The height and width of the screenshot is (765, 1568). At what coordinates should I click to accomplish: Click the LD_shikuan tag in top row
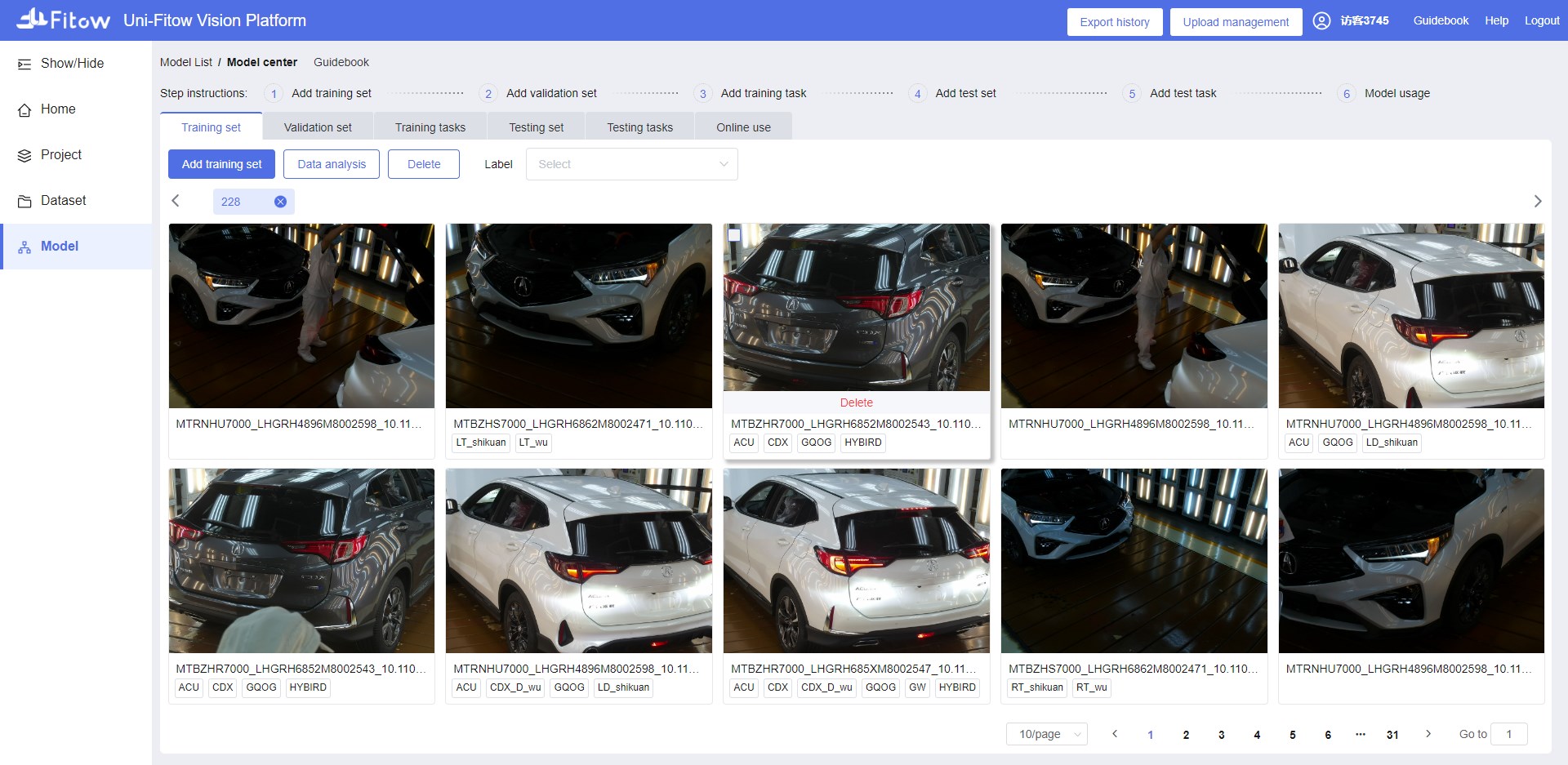(x=1392, y=443)
